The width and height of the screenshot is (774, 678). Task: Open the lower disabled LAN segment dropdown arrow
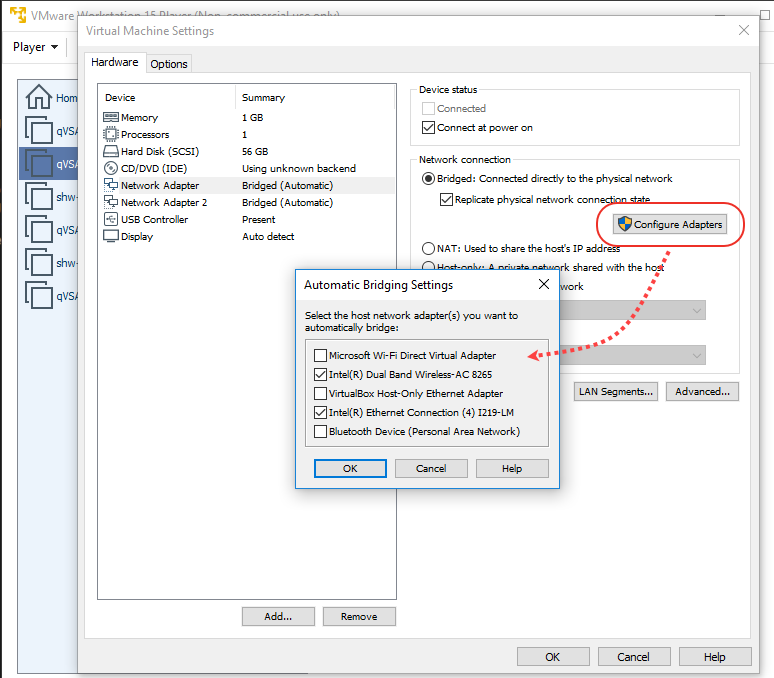(697, 355)
